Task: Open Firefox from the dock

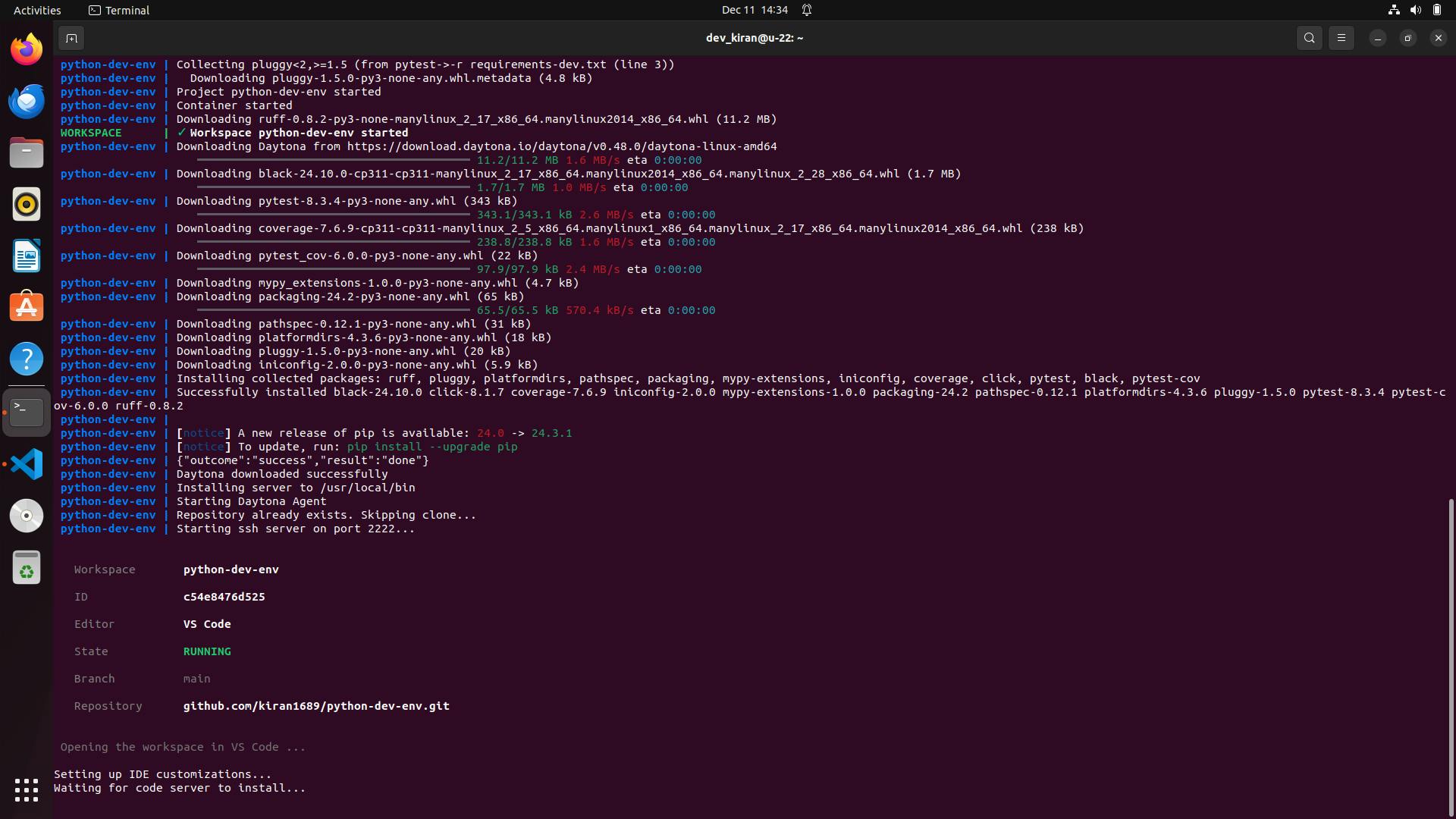Action: tap(27, 49)
